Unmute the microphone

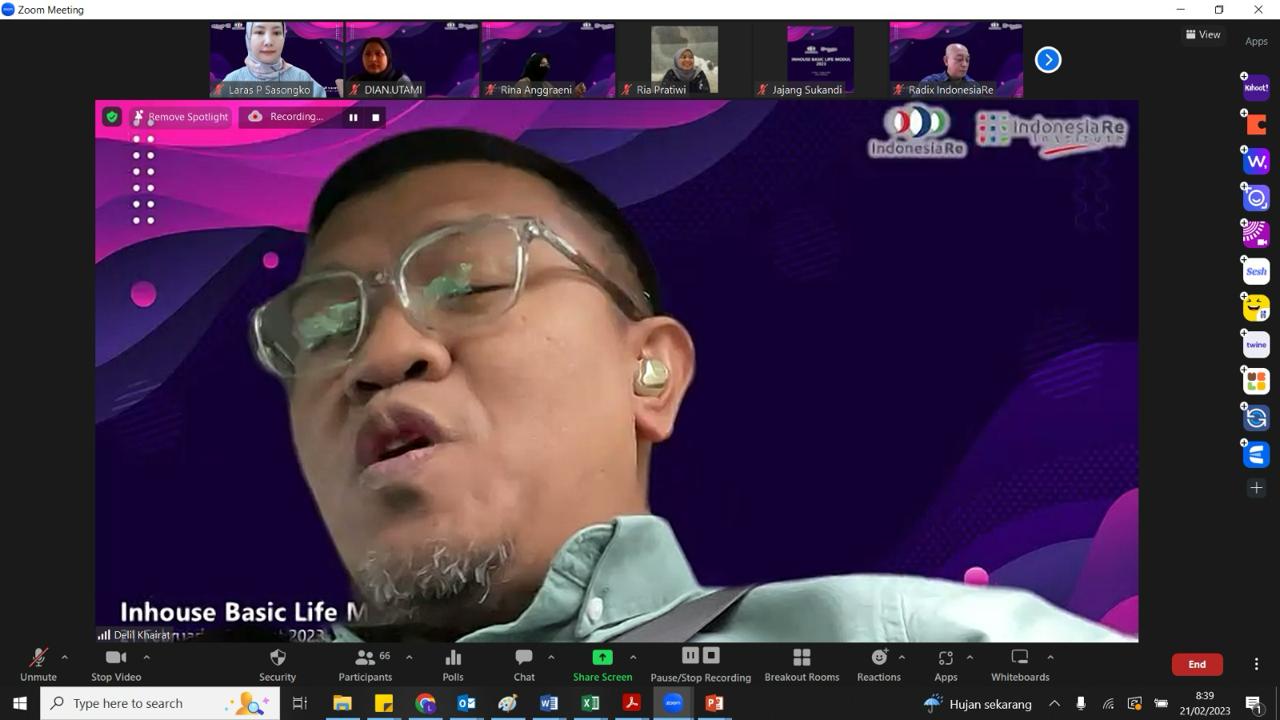38,665
